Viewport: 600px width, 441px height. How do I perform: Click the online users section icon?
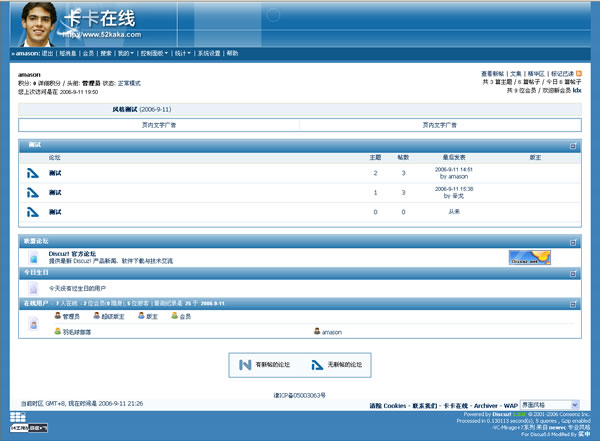tap(34, 324)
